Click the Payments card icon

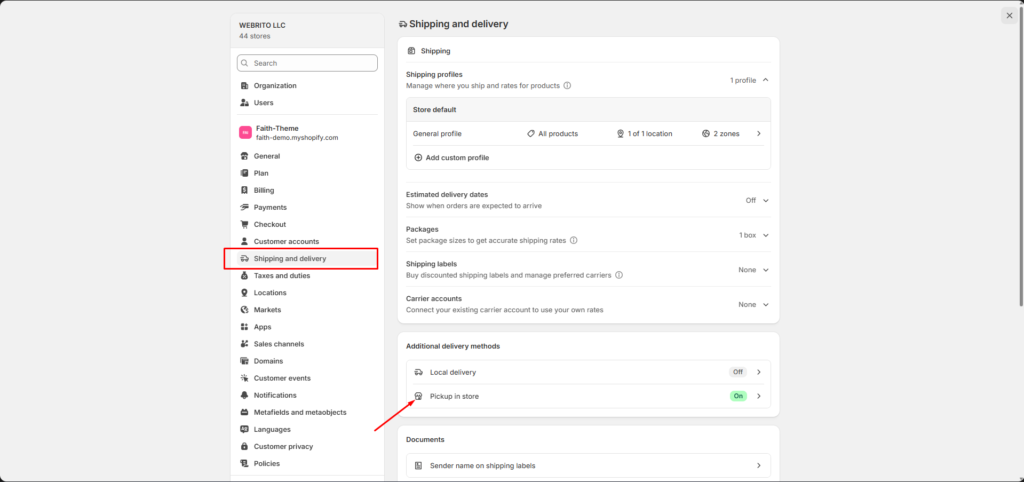pos(244,207)
